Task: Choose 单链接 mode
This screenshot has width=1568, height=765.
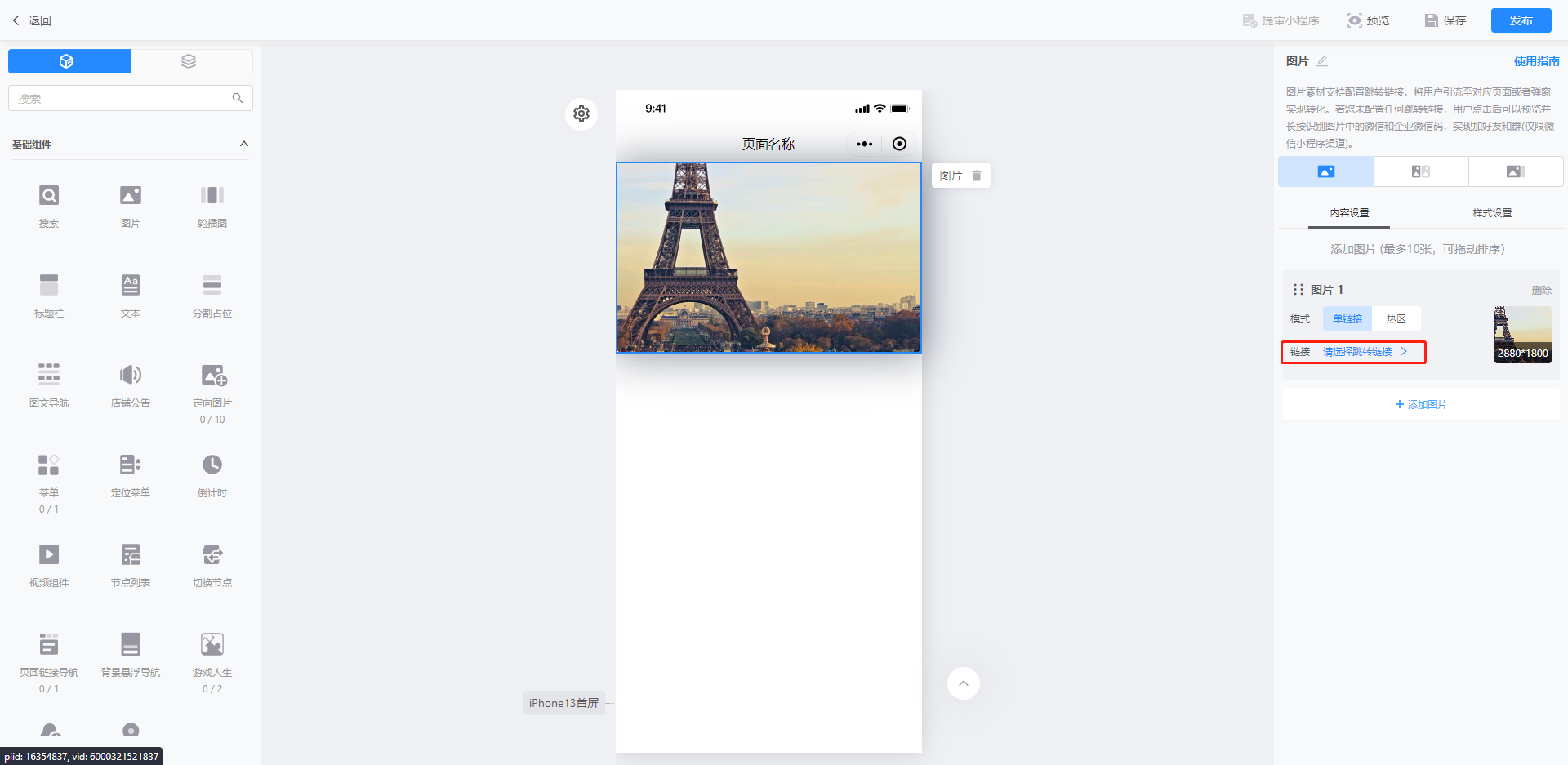Action: point(1347,318)
